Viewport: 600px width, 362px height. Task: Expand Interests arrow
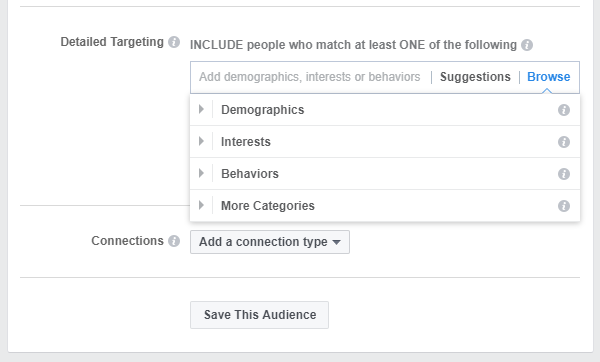coord(201,141)
